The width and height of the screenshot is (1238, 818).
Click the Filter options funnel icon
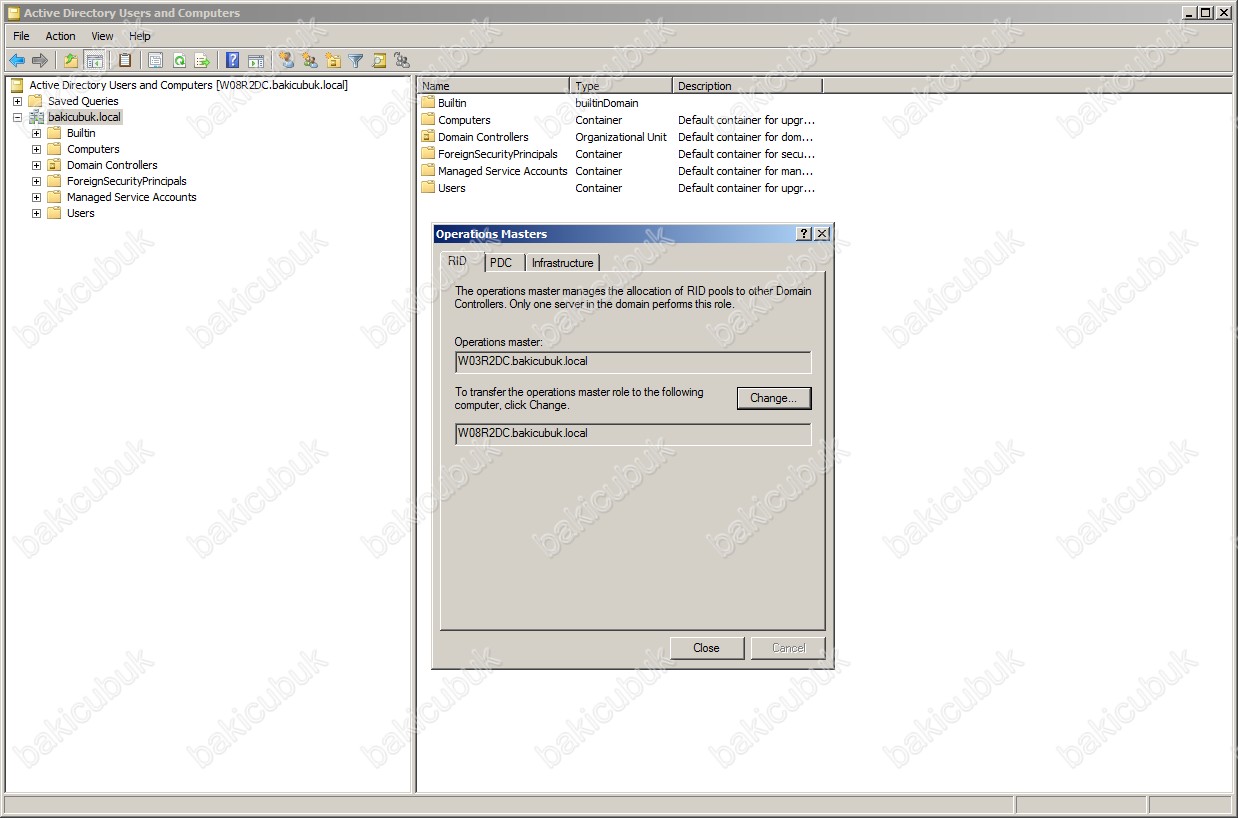(x=356, y=61)
